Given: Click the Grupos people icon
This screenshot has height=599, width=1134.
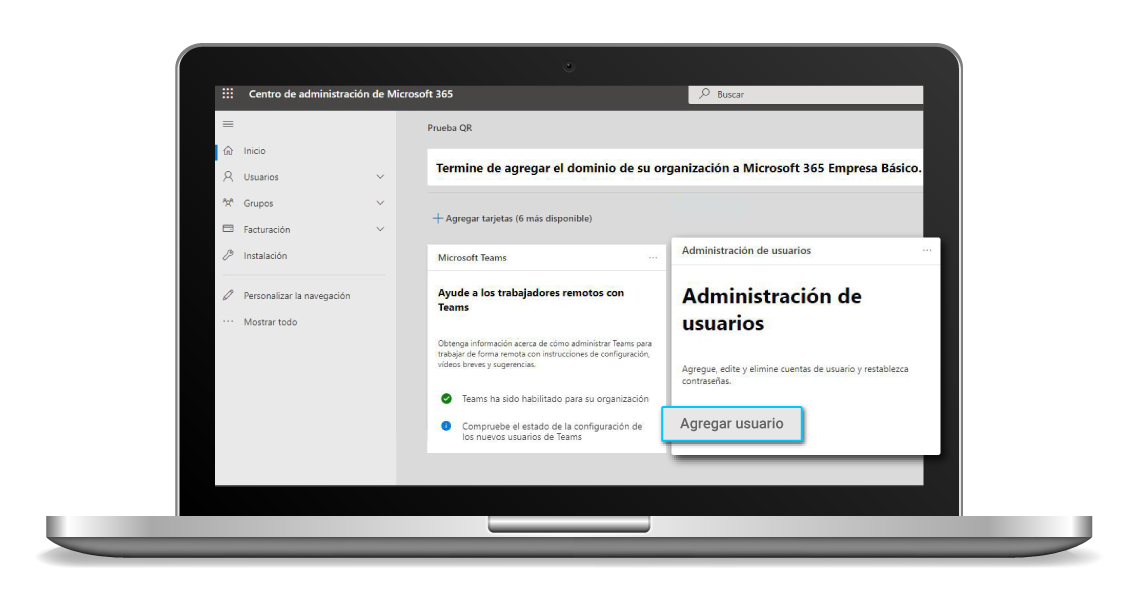Looking at the screenshot, I should click(x=229, y=203).
